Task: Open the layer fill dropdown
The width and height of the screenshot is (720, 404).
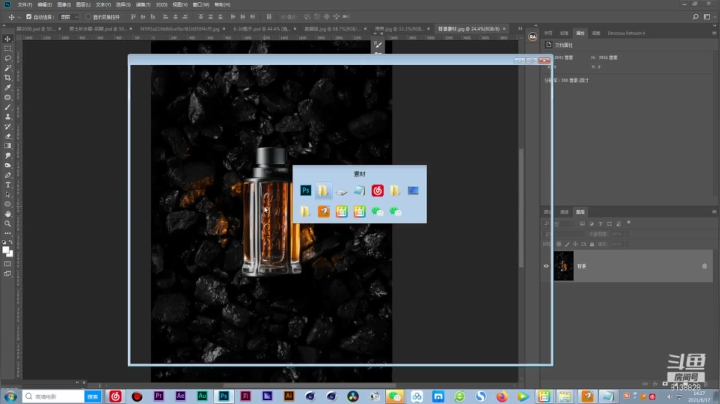Action: click(627, 244)
